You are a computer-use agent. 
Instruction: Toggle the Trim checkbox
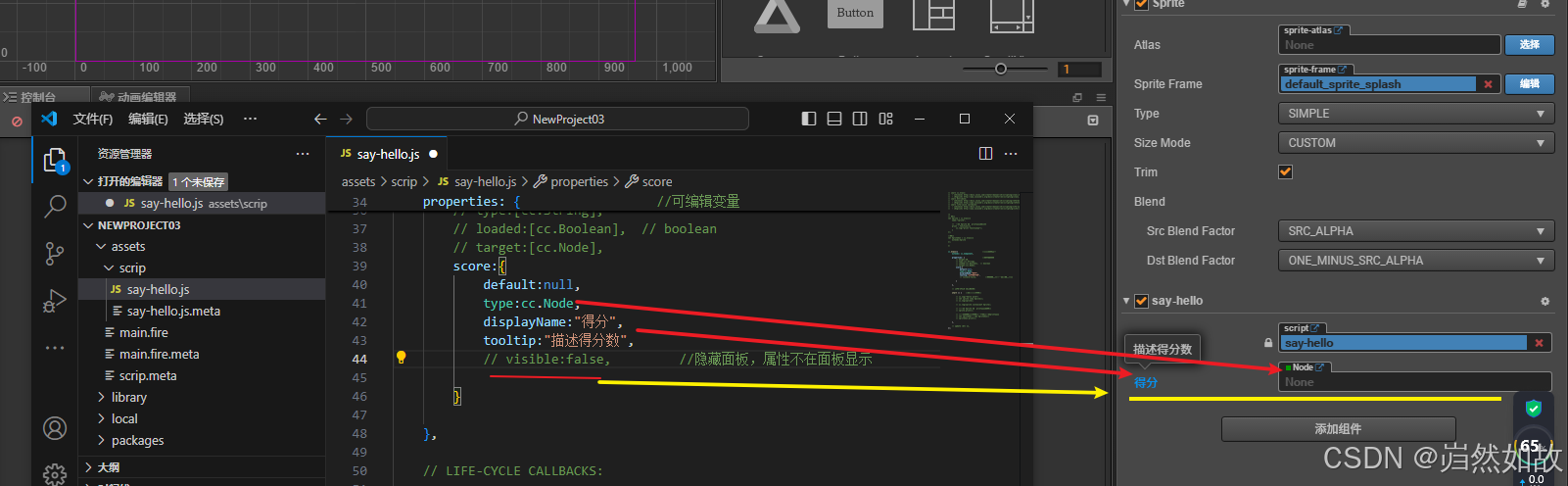[x=1285, y=172]
